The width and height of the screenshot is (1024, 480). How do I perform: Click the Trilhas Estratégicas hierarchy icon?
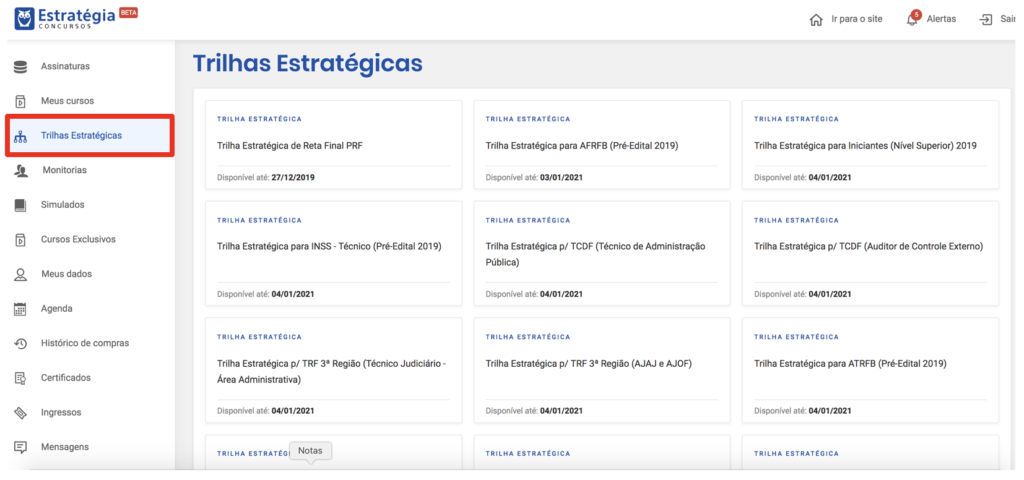point(20,136)
